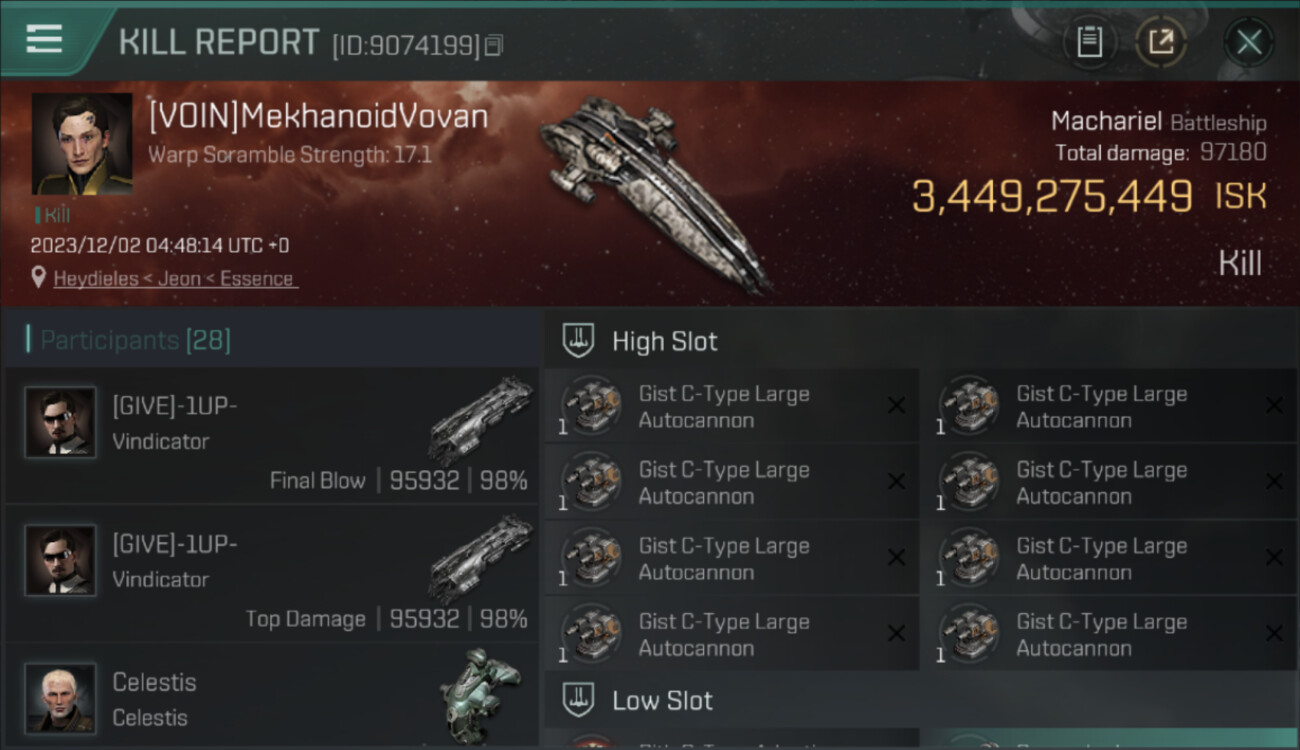The height and width of the screenshot is (750, 1300).
Task: Open the Top Damage Vindicator participant entry
Action: [x=272, y=573]
